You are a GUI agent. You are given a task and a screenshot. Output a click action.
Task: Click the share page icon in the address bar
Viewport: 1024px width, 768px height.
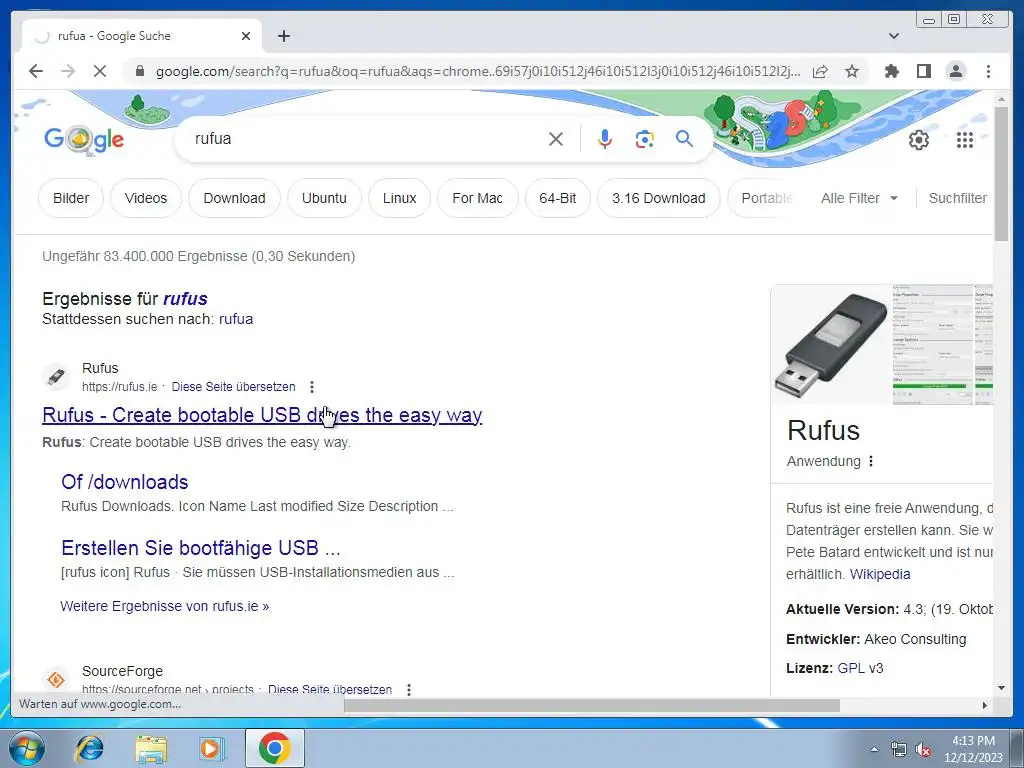[x=820, y=71]
